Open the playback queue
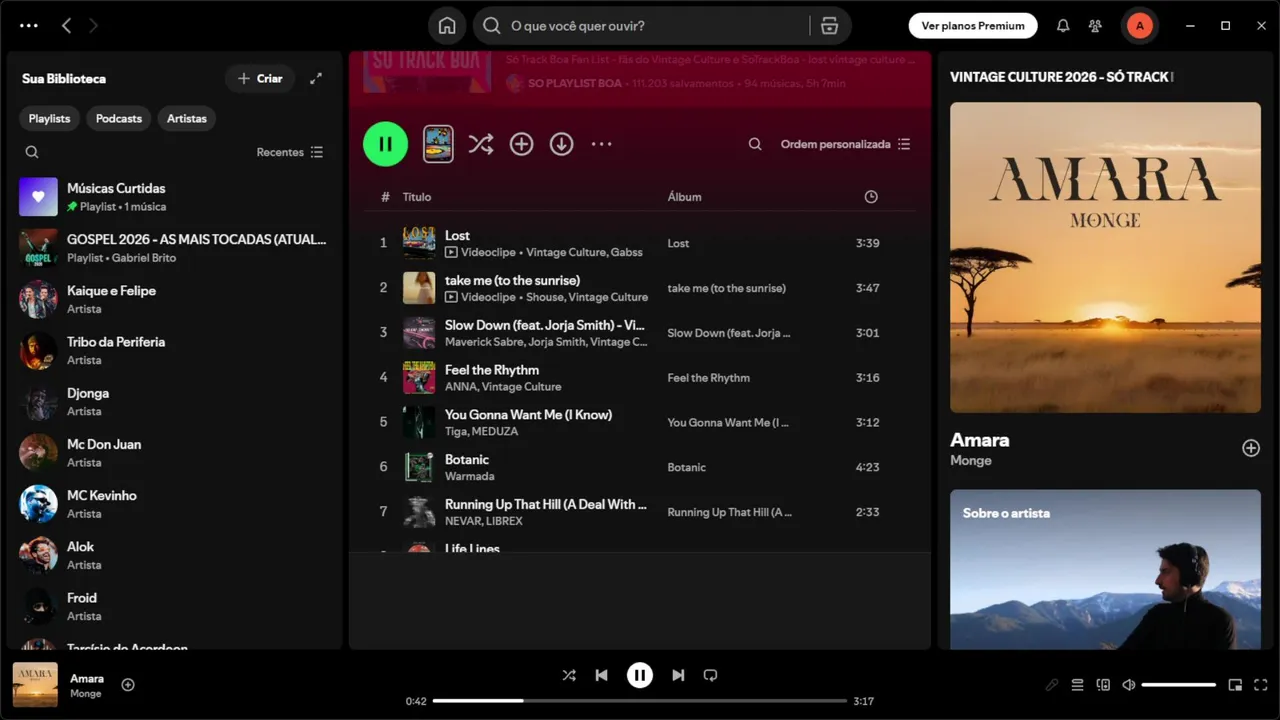This screenshot has height=720, width=1280. (1077, 685)
